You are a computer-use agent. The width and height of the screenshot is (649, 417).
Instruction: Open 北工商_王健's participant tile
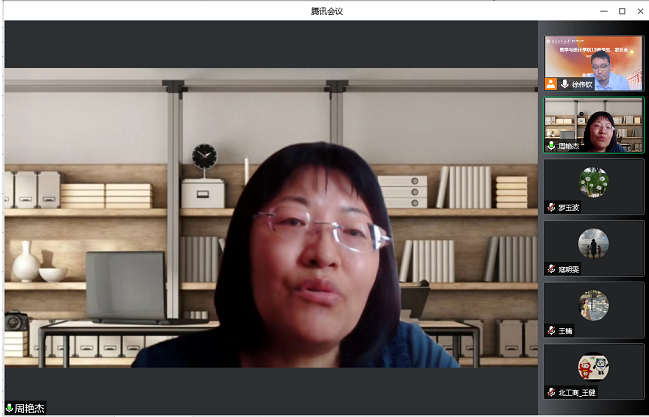click(594, 372)
